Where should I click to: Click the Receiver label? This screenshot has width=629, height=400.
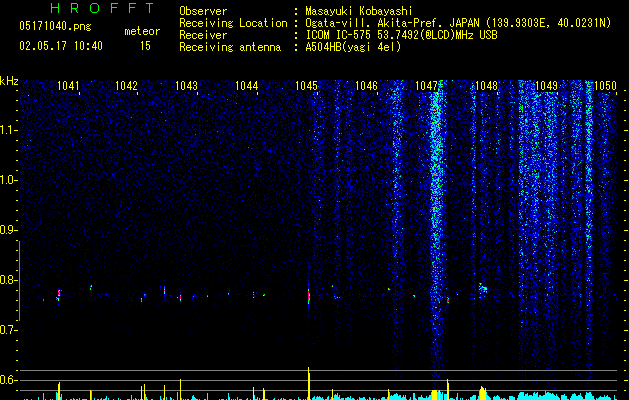coord(203,35)
